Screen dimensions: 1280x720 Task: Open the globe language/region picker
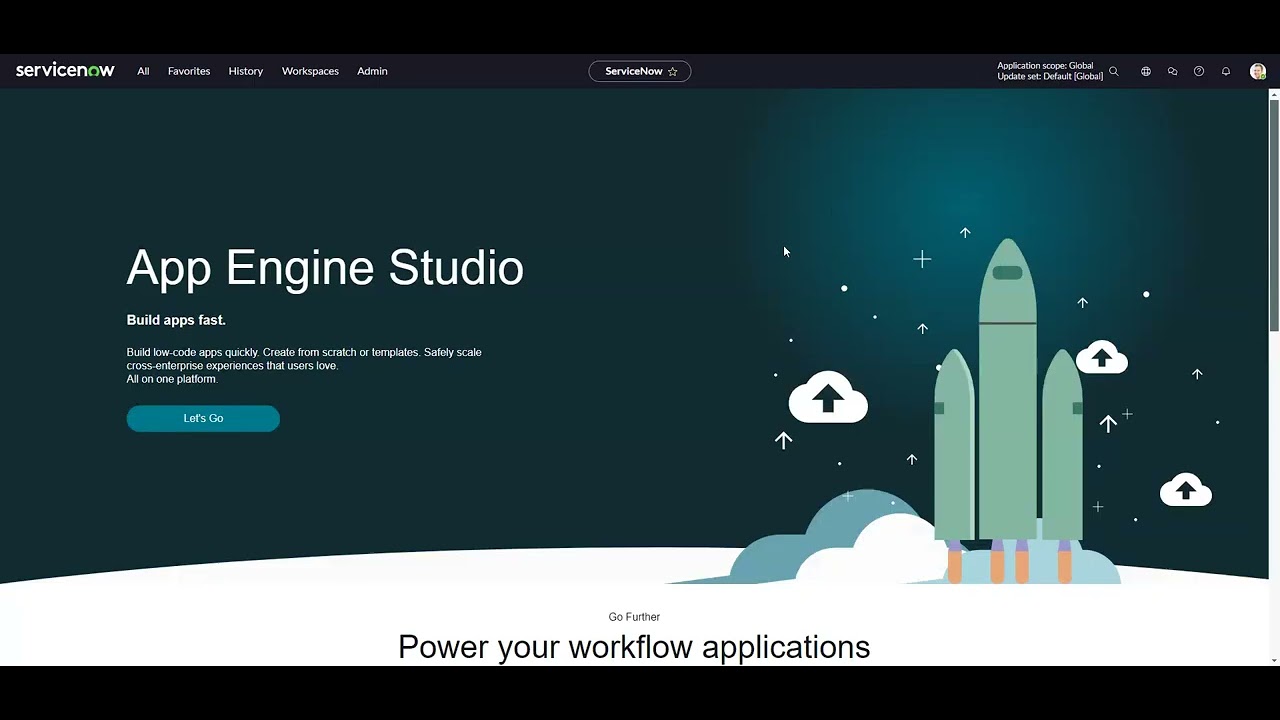tap(1145, 71)
